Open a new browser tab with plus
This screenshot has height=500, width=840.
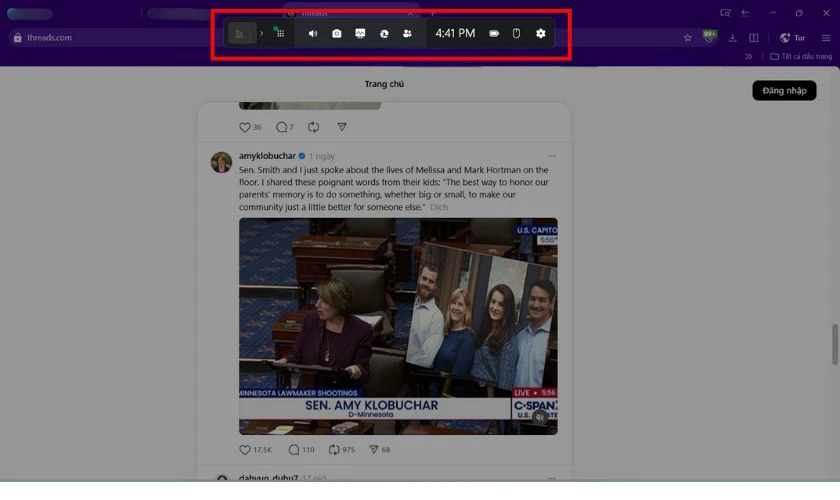point(432,13)
